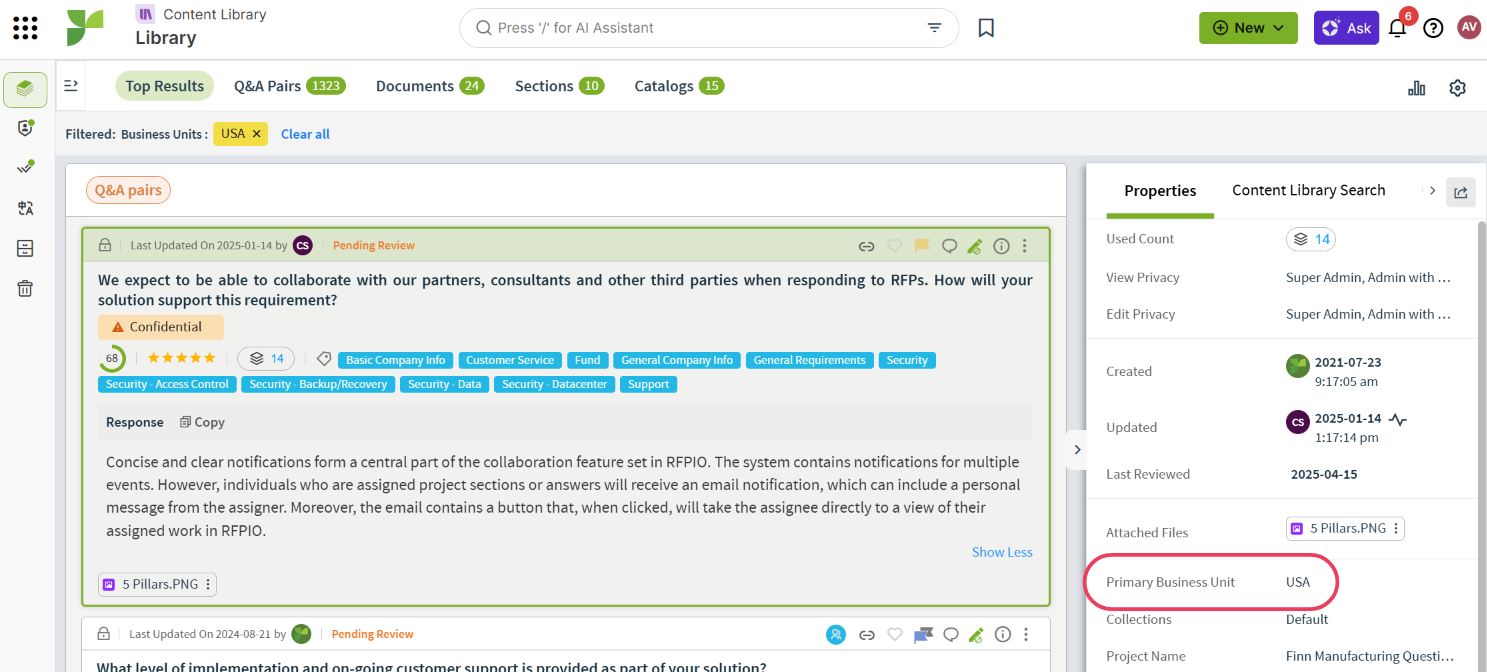Open options for 5 Pillars.PNG in the Q&A card
Screen dimensions: 1487x672
point(208,585)
